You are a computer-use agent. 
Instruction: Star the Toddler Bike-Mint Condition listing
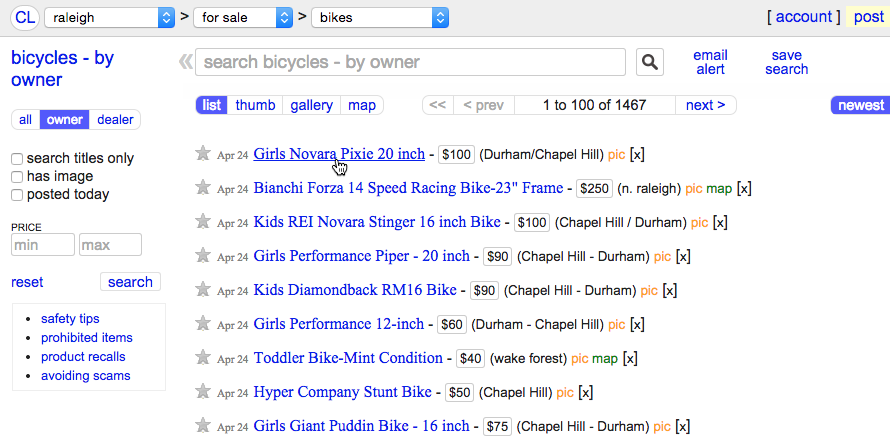click(x=203, y=358)
